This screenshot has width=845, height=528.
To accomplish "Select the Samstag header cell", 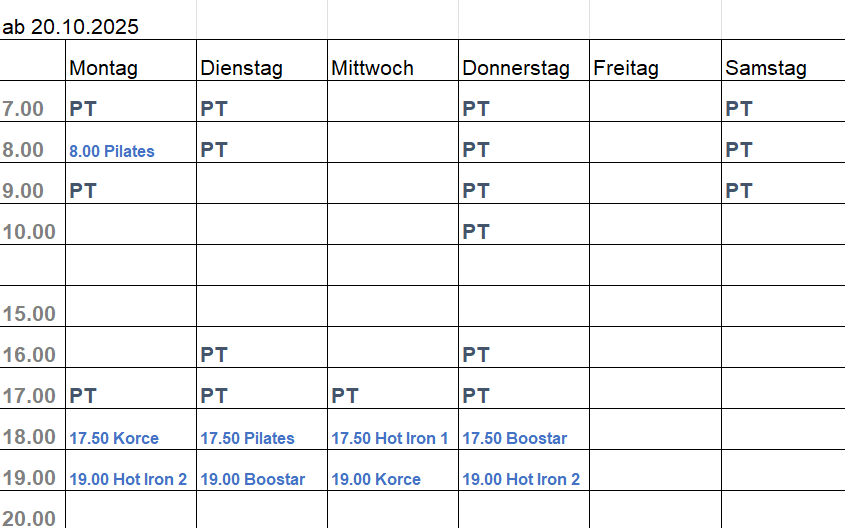I will [x=766, y=68].
